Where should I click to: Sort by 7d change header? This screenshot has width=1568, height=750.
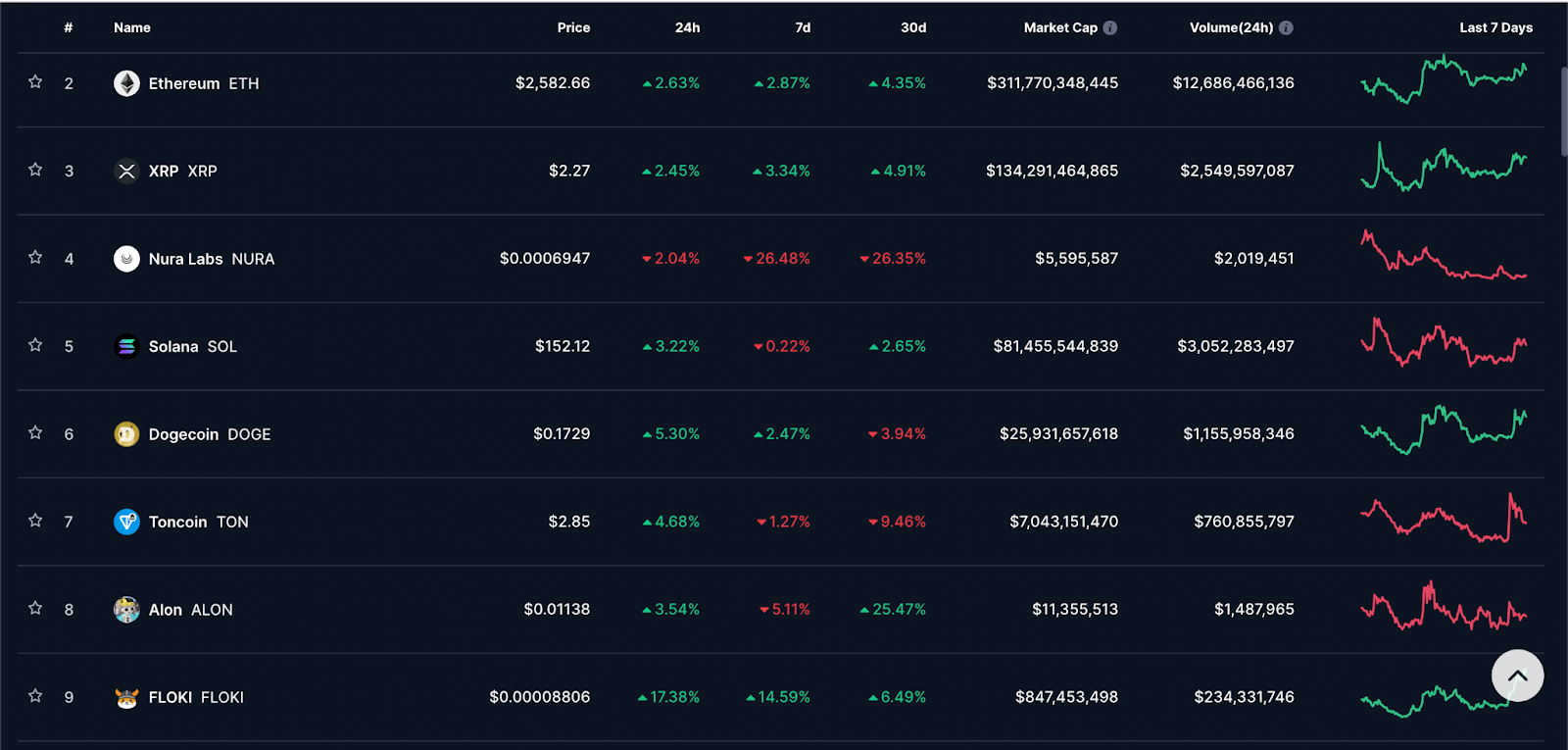[x=803, y=27]
